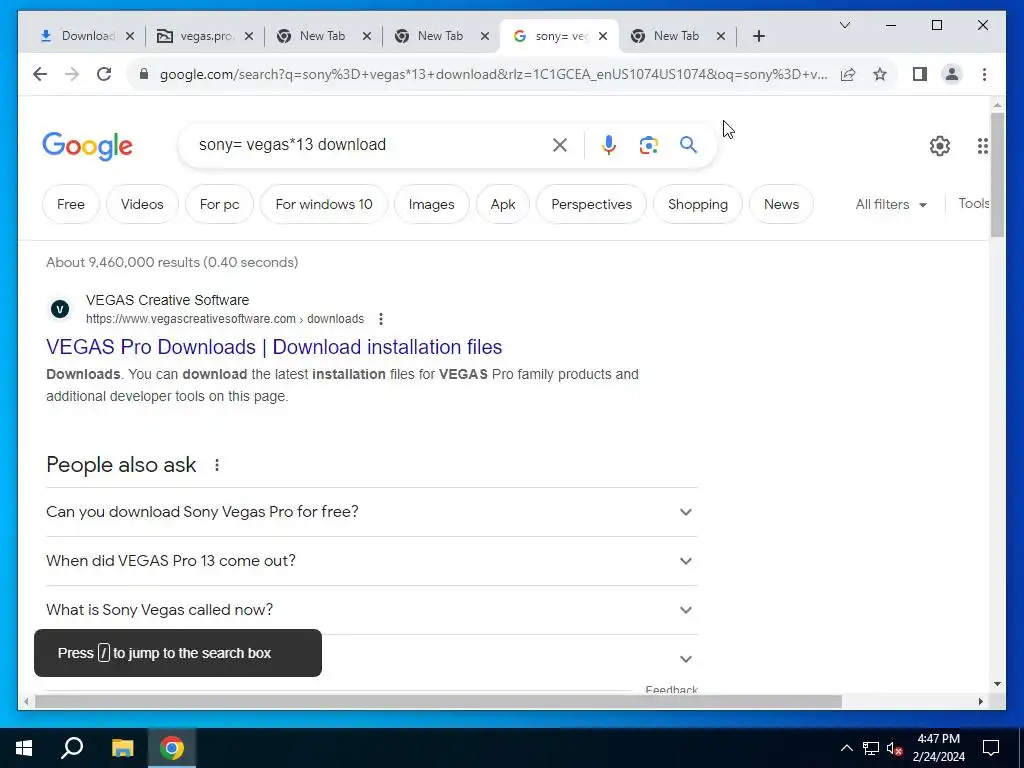Click the address bar URL
1024x768 pixels.
click(x=493, y=74)
